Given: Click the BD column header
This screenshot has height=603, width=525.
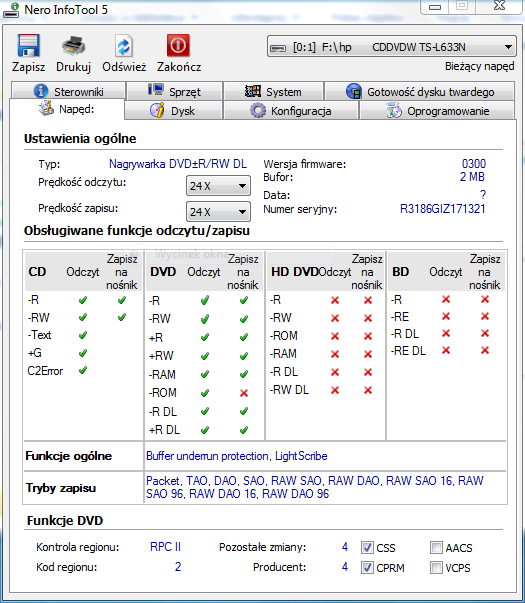Looking at the screenshot, I should click(x=400, y=272).
